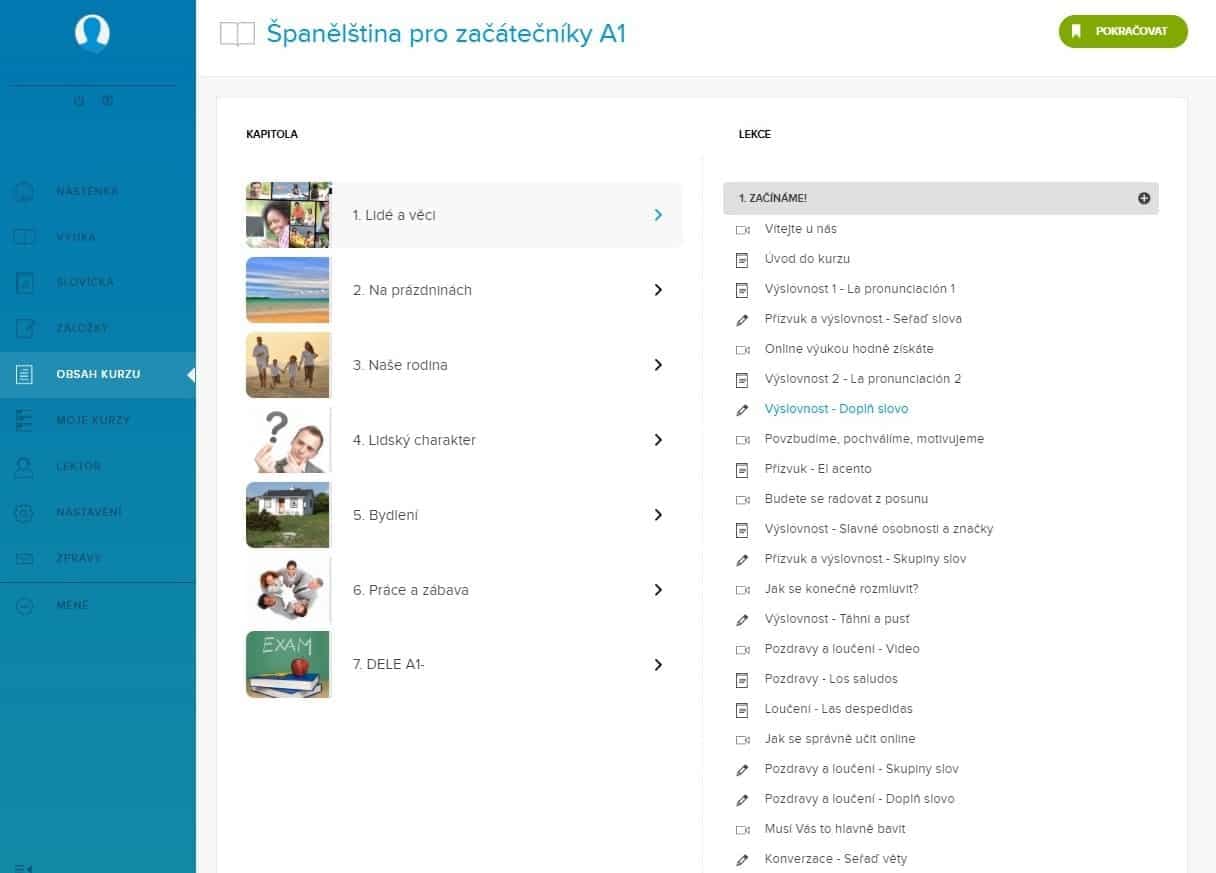Click the pencil icon beside Pozdravy a loučení - Doplň slovo

742,799
